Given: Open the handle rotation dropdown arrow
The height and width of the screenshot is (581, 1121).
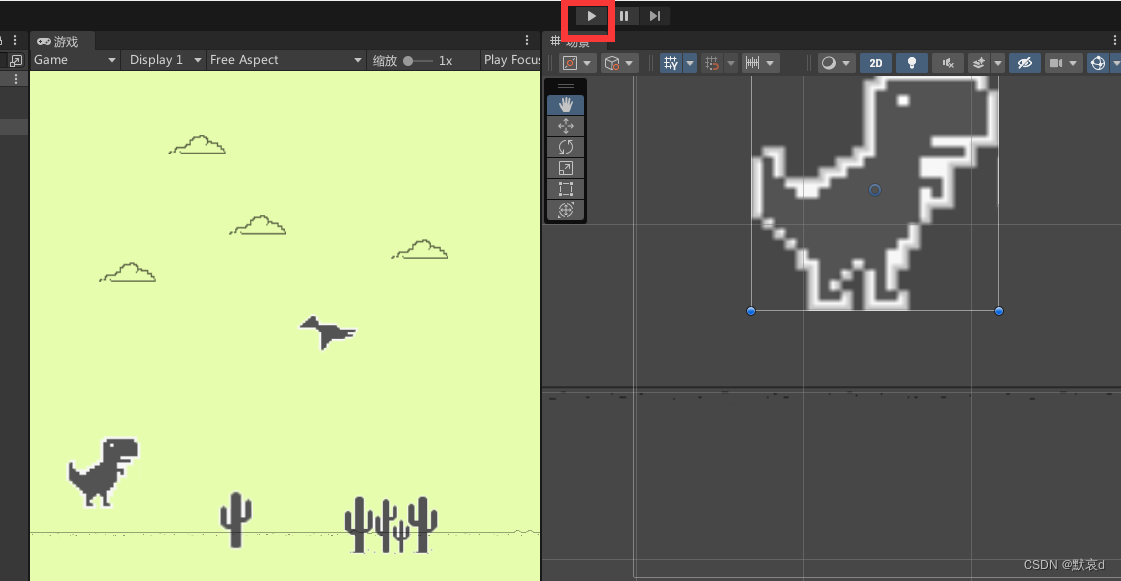Looking at the screenshot, I should (628, 63).
